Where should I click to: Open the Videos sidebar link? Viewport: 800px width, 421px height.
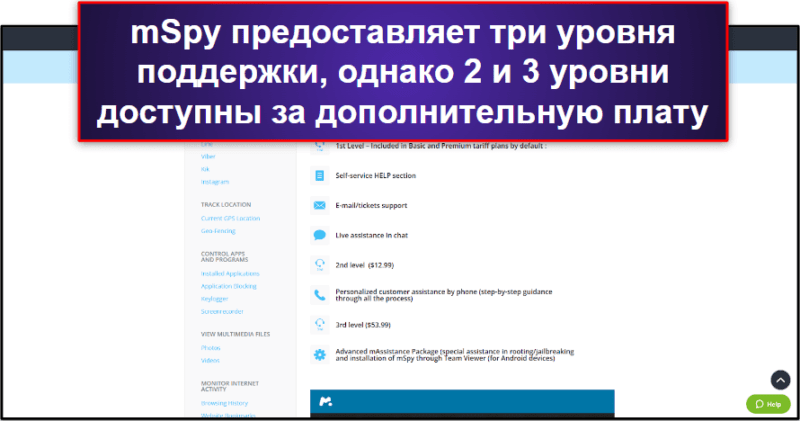coord(210,360)
